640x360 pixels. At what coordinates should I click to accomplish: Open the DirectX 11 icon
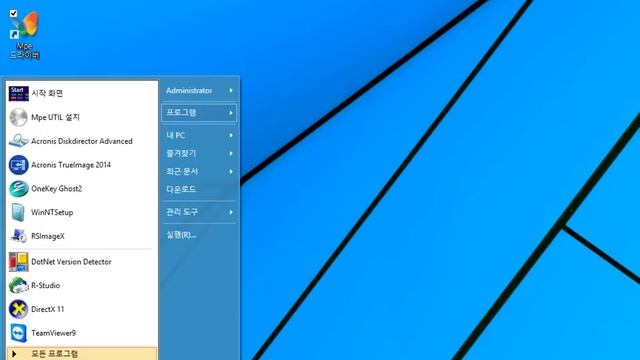18,309
